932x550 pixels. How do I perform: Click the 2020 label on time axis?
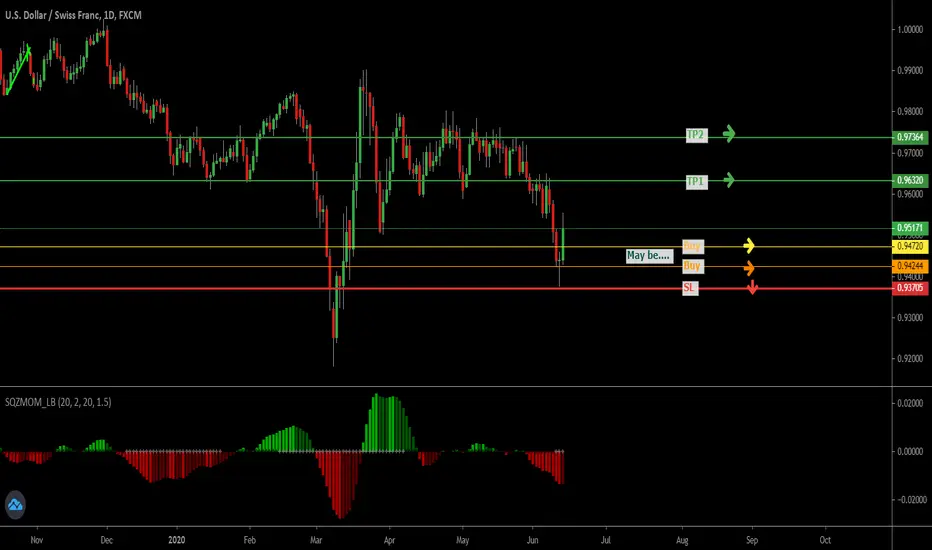[x=177, y=540]
